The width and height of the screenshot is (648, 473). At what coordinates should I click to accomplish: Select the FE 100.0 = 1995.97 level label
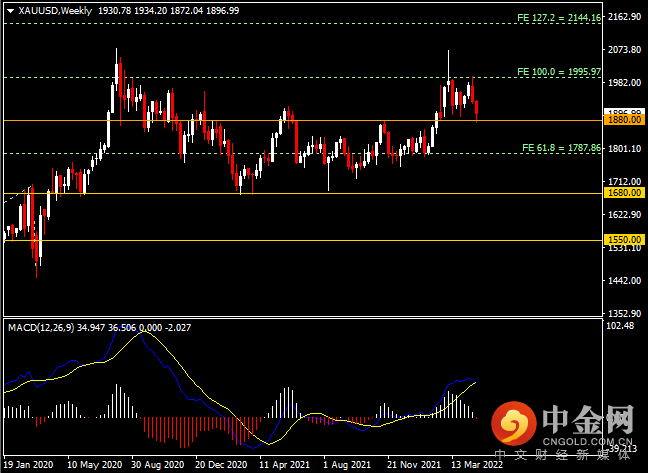pyautogui.click(x=559, y=72)
